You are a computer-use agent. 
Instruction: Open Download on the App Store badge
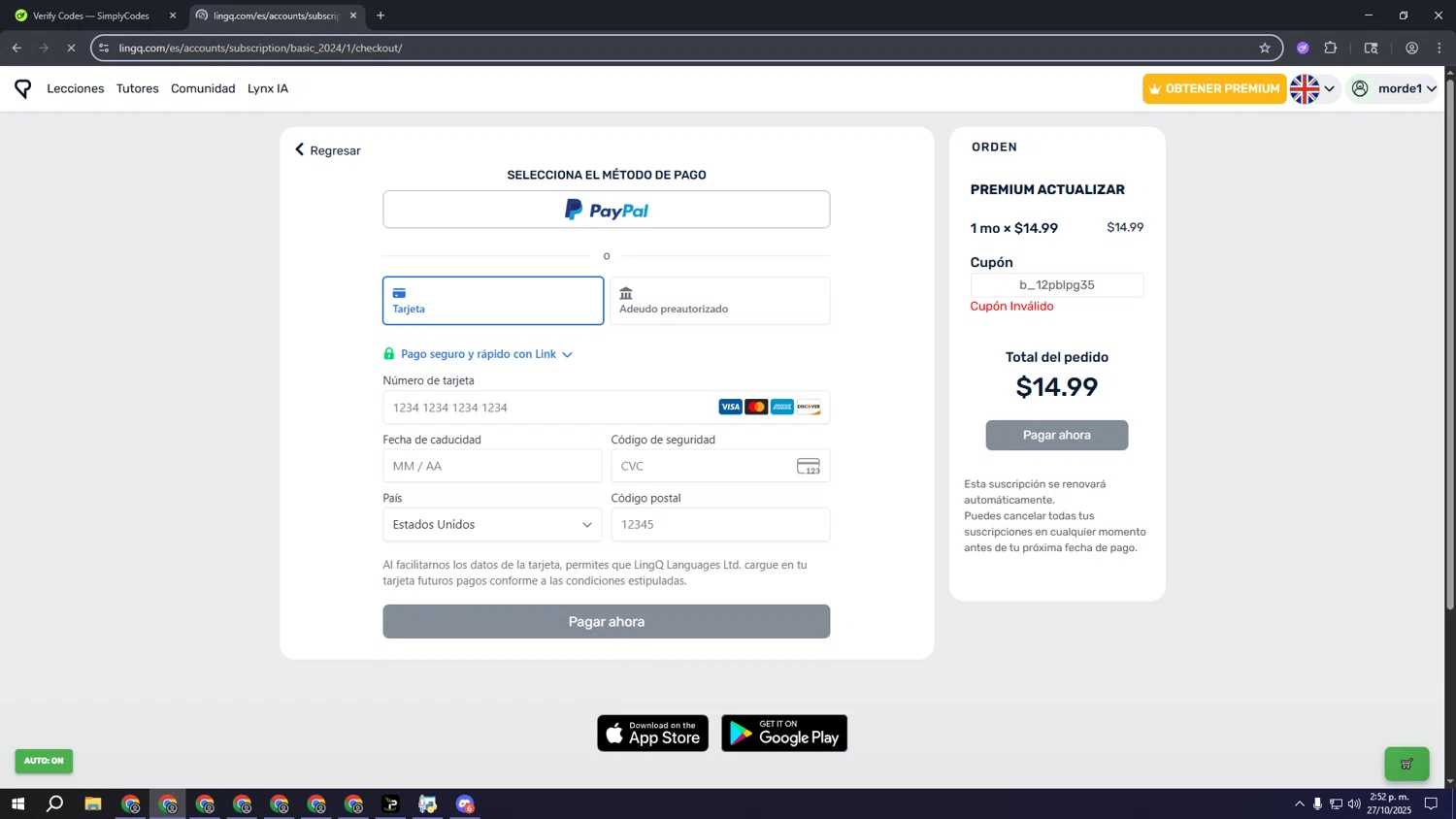click(x=652, y=734)
